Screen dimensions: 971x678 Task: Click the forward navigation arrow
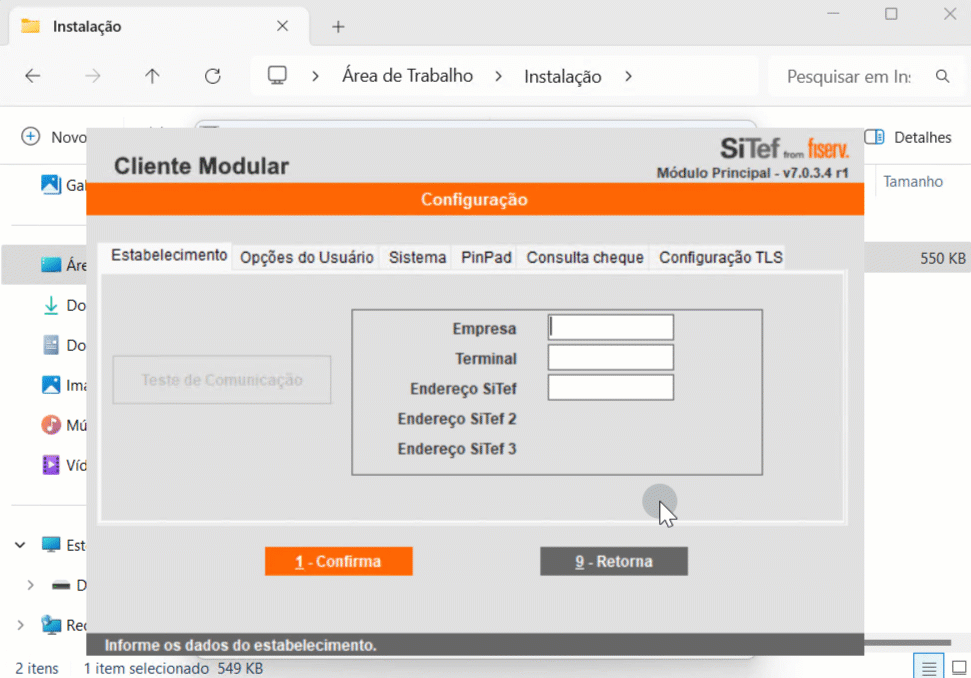pyautogui.click(x=92, y=76)
